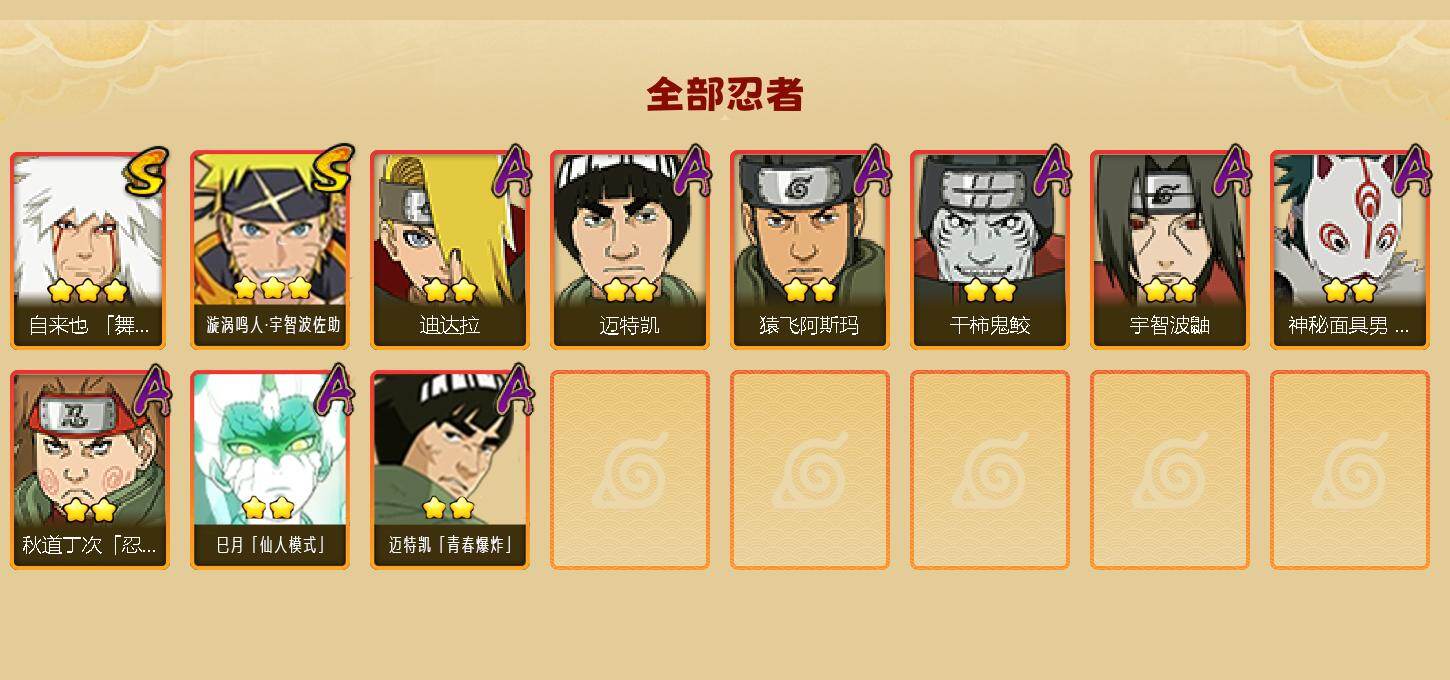1450x680 pixels.
Task: Select the 迈特凯 ninja portrait
Action: click(630, 250)
